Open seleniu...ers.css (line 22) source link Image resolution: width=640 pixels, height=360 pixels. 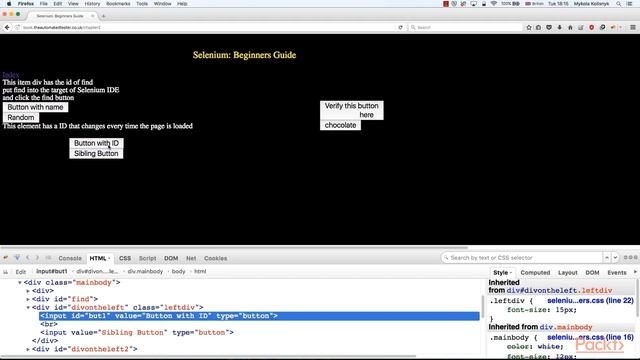(x=590, y=301)
